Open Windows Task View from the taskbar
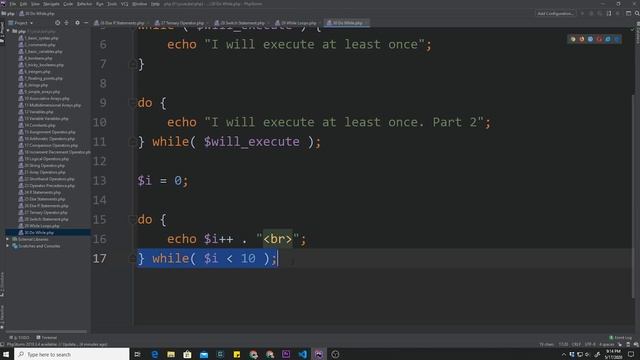The width and height of the screenshot is (640, 360). [138, 354]
